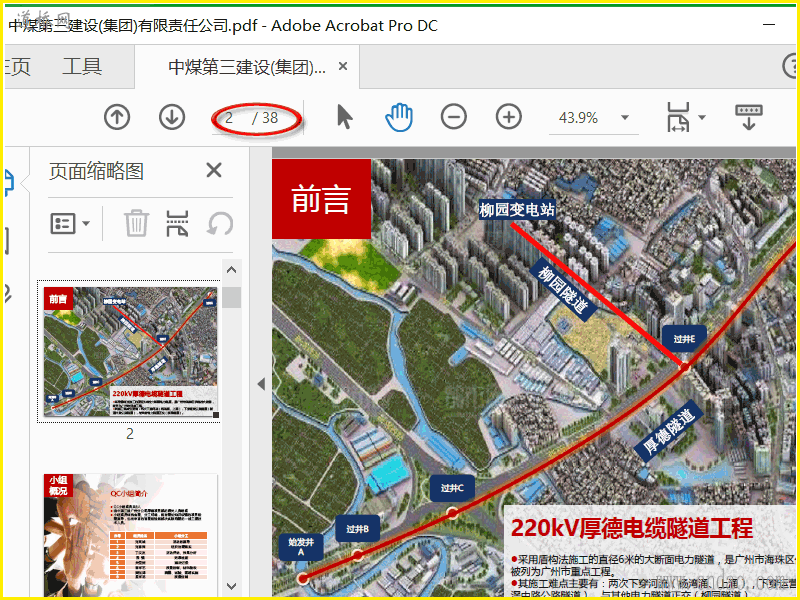
Task: Zoom in with the plus button
Action: point(509,117)
